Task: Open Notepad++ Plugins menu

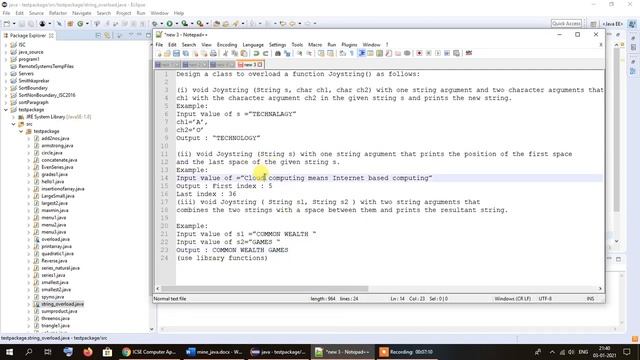Action: click(x=349, y=44)
